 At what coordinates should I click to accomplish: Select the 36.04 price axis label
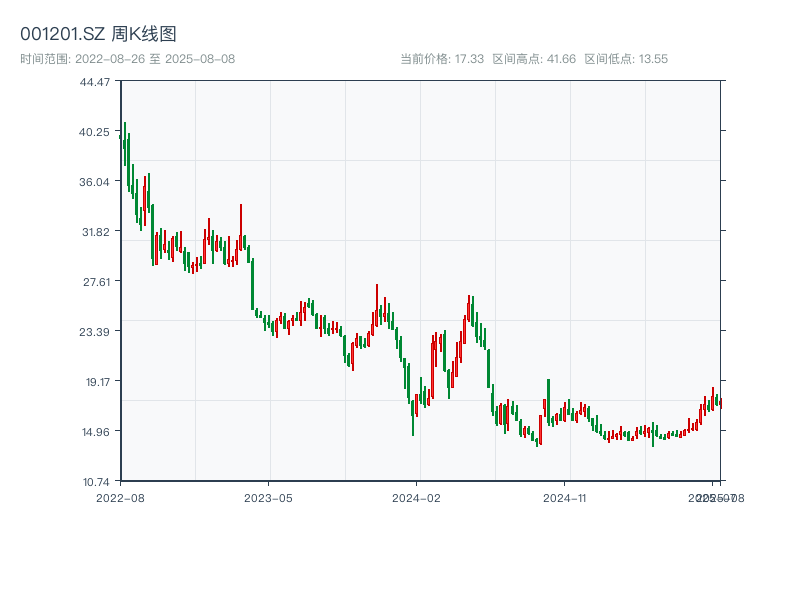click(97, 181)
